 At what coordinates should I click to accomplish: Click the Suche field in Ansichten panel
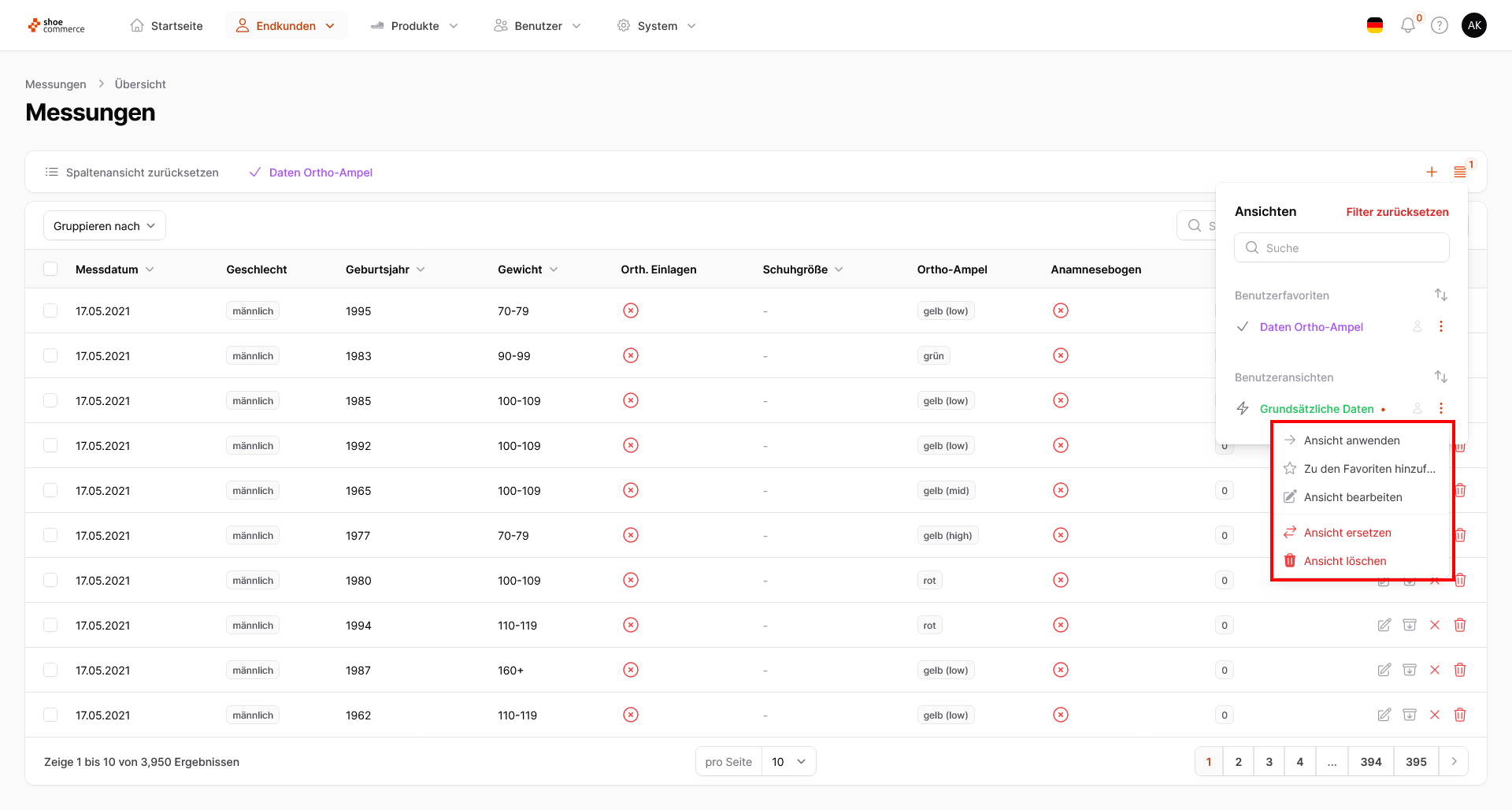coord(1342,248)
